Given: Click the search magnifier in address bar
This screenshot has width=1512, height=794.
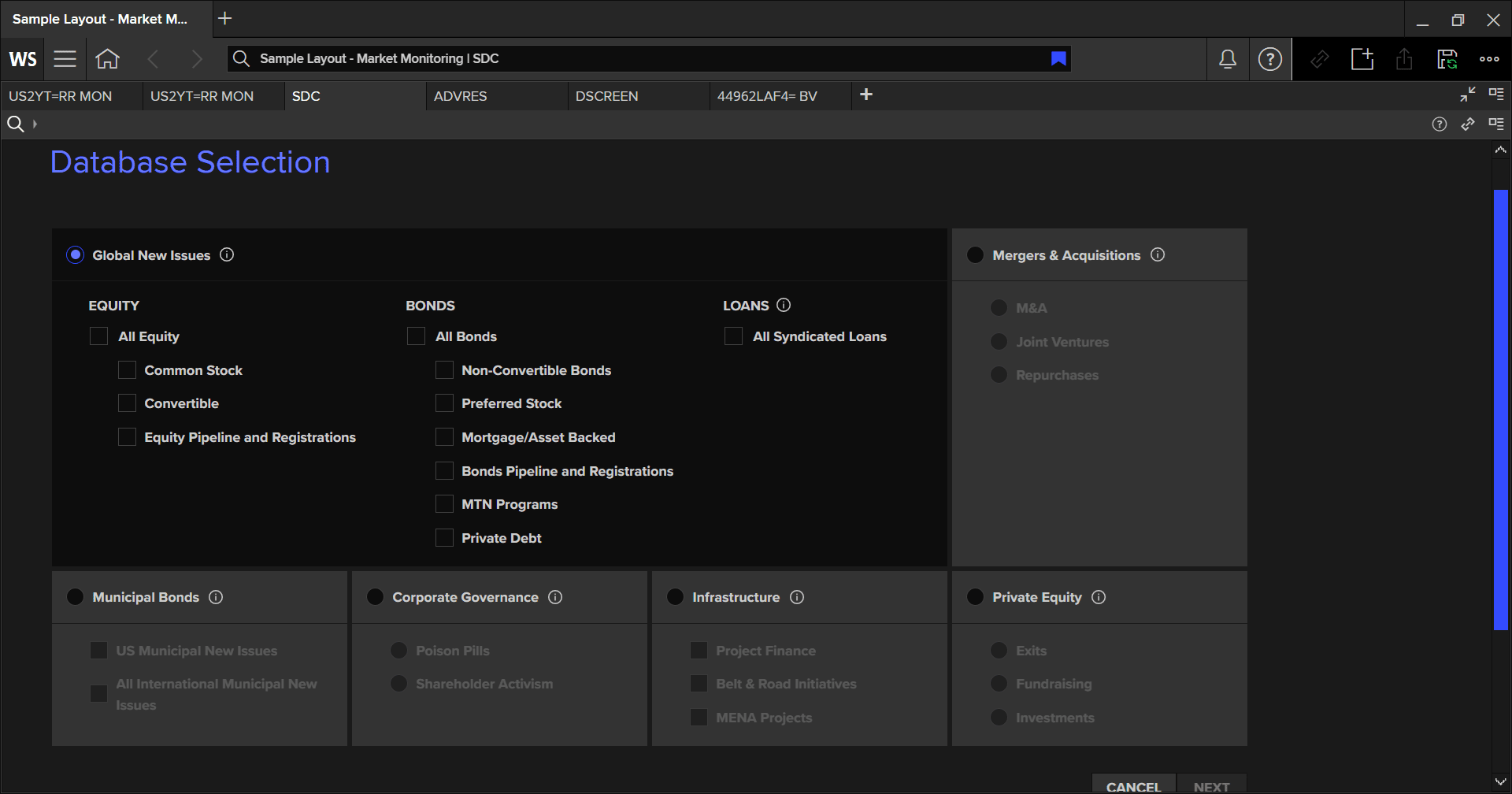Looking at the screenshot, I should click(x=241, y=59).
